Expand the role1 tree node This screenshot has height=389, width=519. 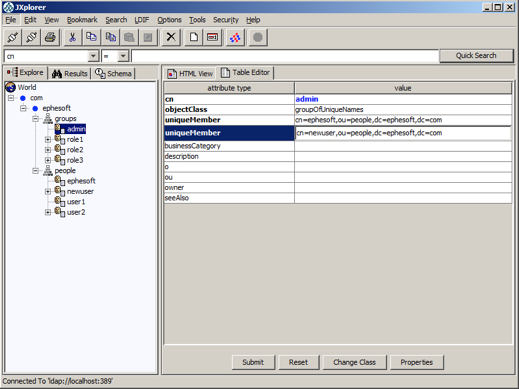point(48,139)
